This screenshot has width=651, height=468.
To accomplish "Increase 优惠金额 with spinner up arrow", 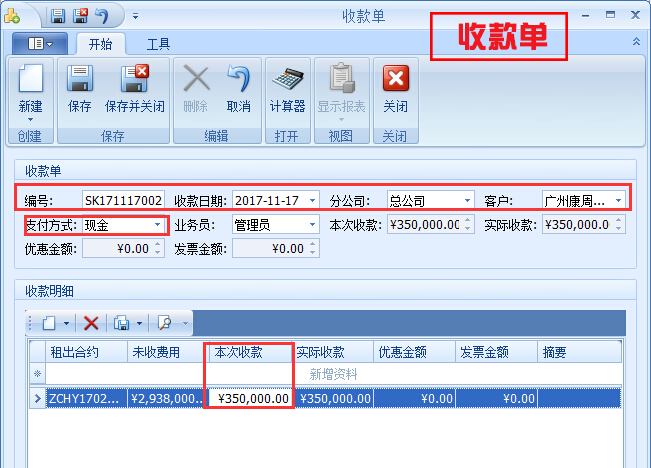I will (x=157, y=245).
